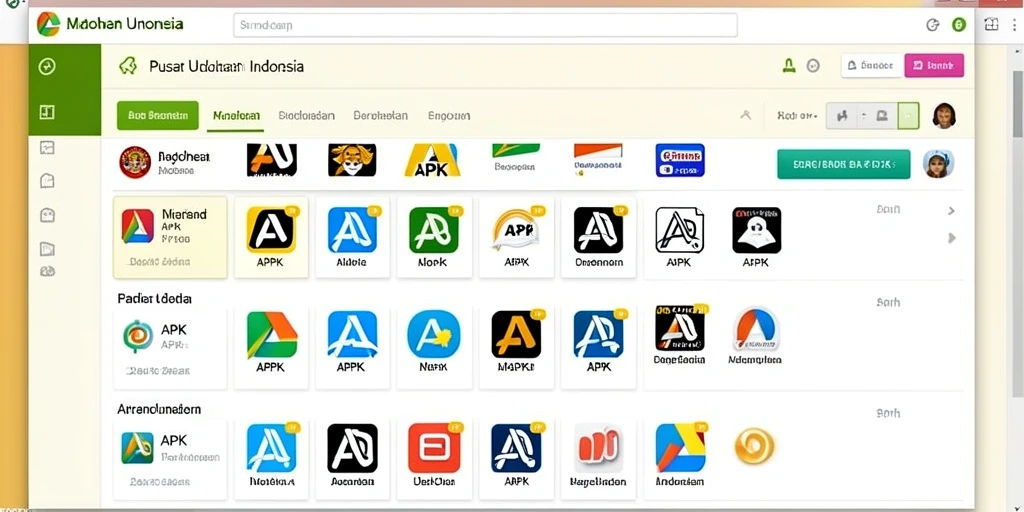This screenshot has height=512, width=1024.
Task: Click the blue badge icon in top row
Action: (x=680, y=161)
